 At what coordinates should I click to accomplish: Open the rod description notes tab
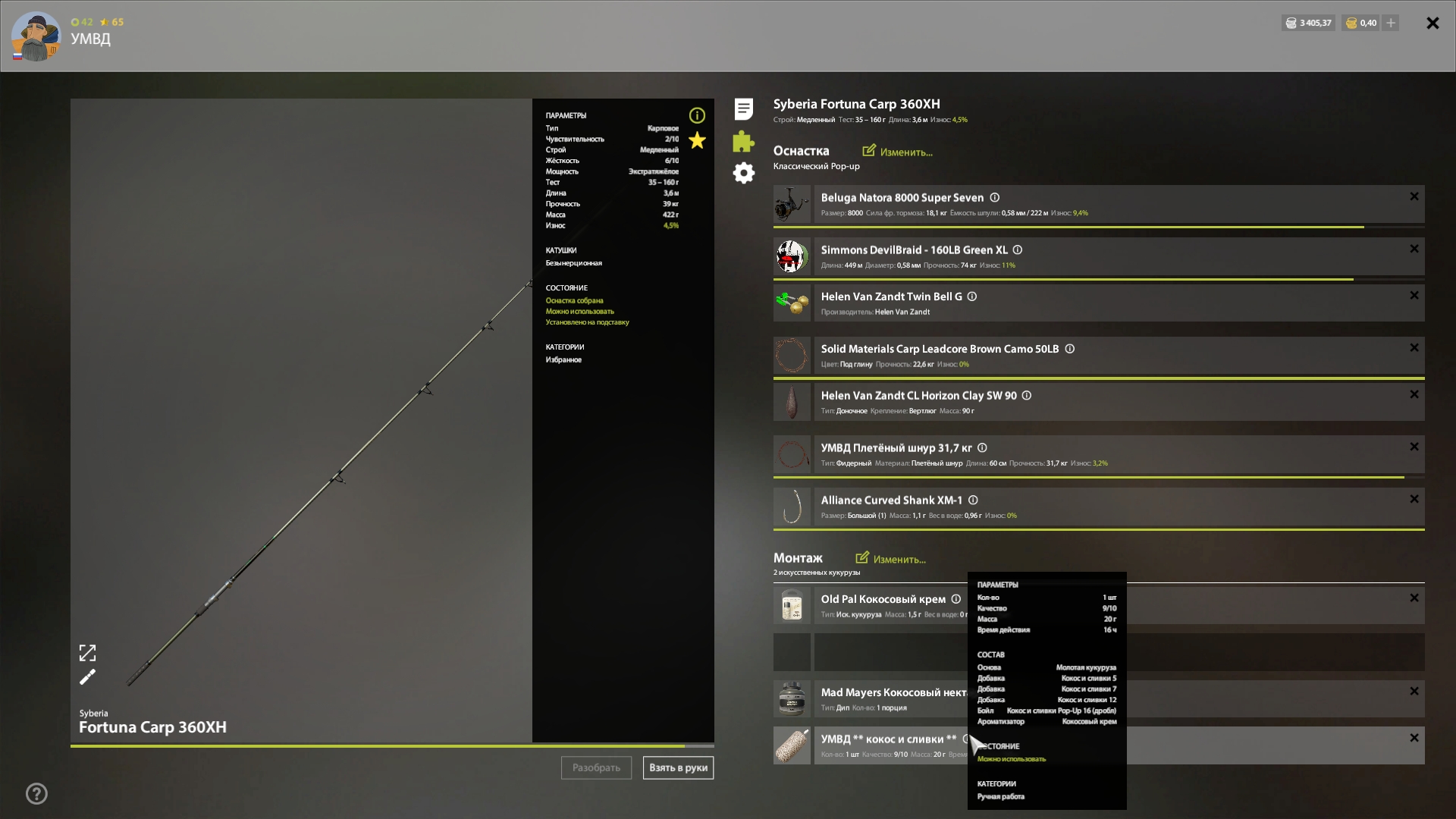tap(743, 109)
